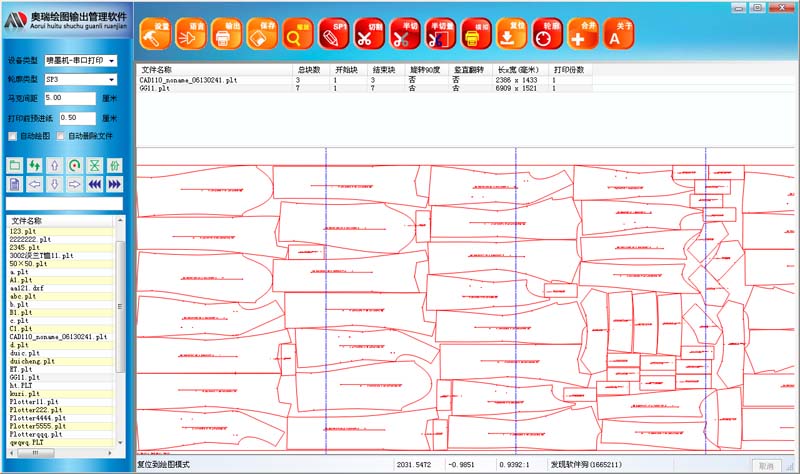Viewport: 800px width, 474px height.
Task: Click the file list vertical scrollbar
Action: [x=120, y=332]
